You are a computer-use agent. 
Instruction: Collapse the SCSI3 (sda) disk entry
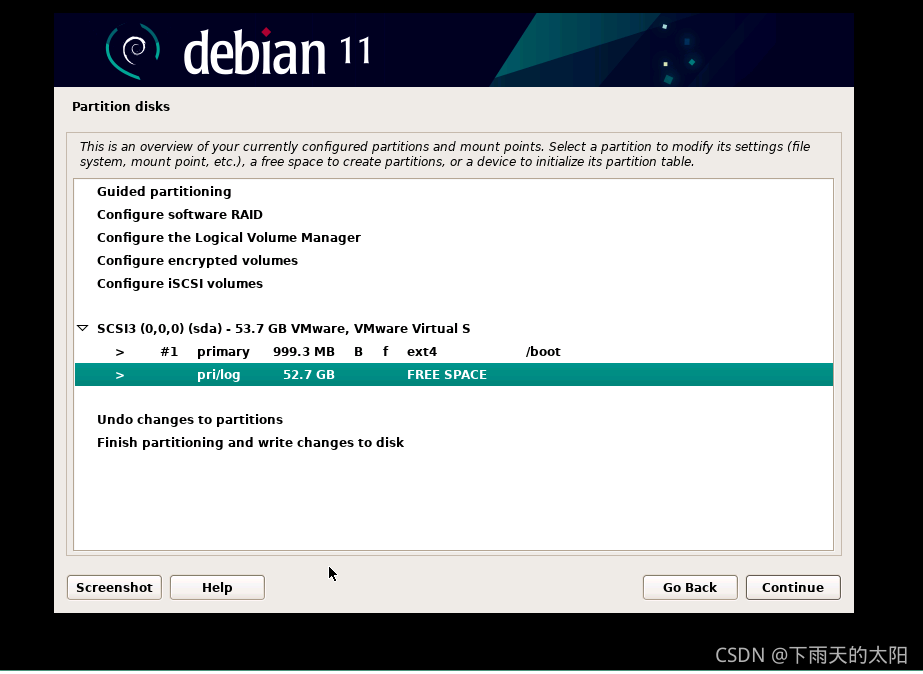tap(82, 327)
